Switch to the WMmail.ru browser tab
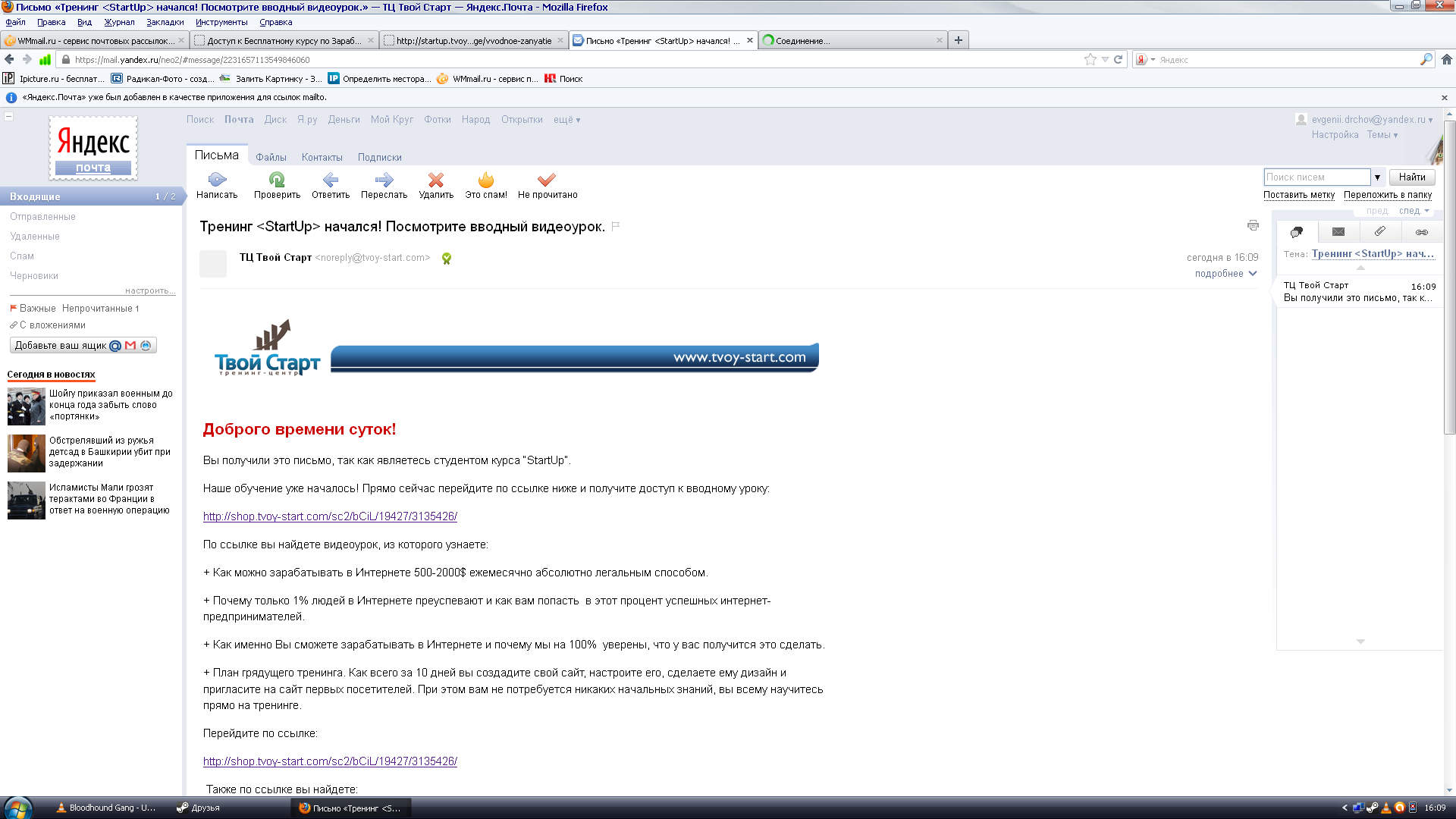 point(94,40)
